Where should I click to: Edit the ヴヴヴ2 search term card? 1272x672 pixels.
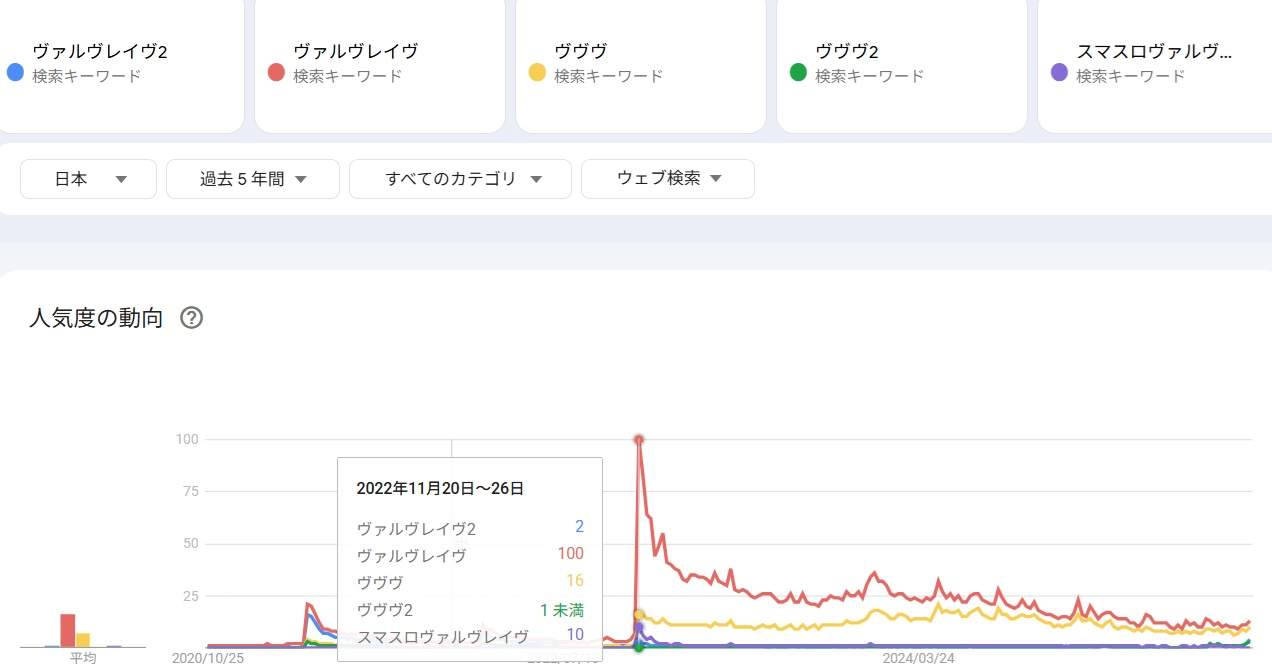tap(900, 62)
